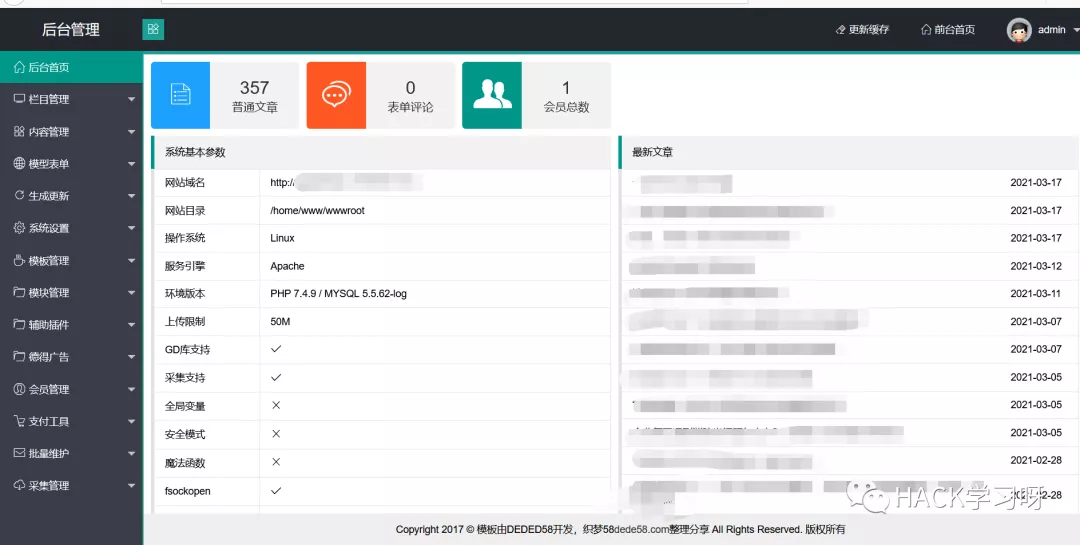This screenshot has width=1080, height=545.
Task: Click the grid icon beside 内容管理
Action: coord(19,132)
